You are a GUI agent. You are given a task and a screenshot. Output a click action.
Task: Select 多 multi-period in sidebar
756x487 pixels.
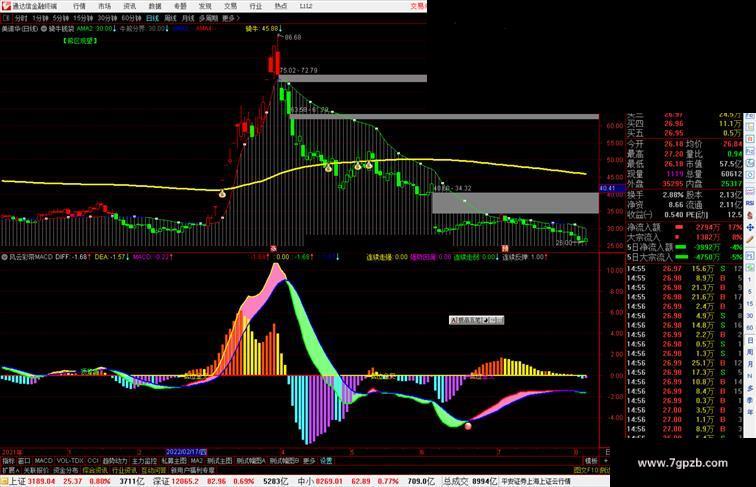pos(750,388)
